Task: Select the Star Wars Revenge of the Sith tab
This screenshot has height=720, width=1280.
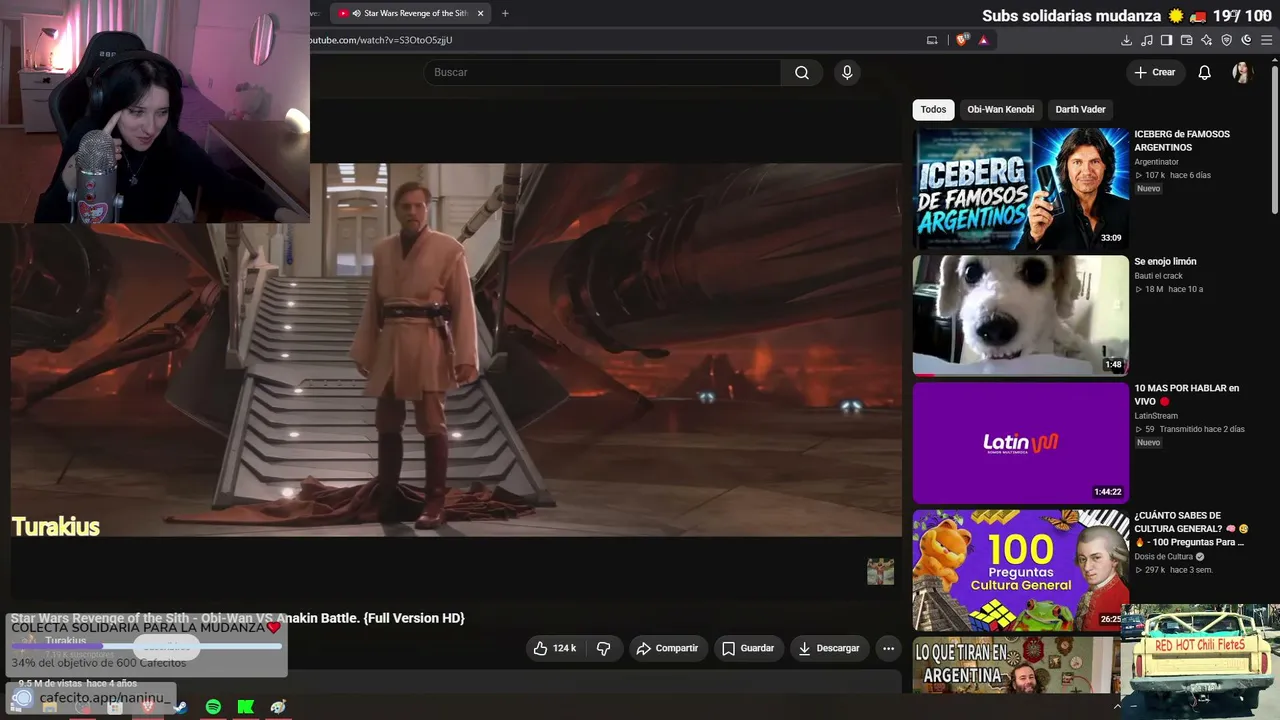Action: [x=410, y=13]
